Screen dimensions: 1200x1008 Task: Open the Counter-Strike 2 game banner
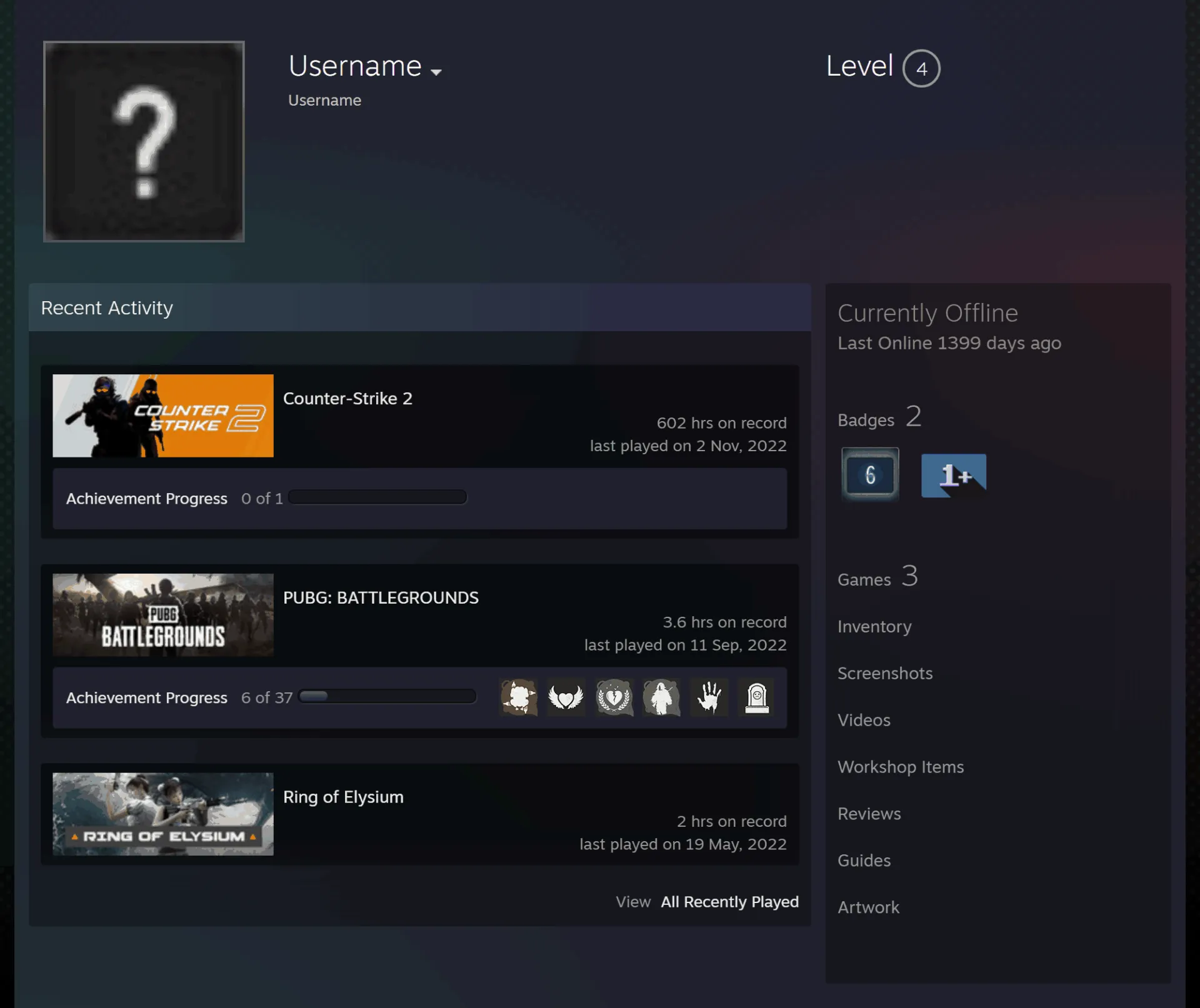click(163, 416)
